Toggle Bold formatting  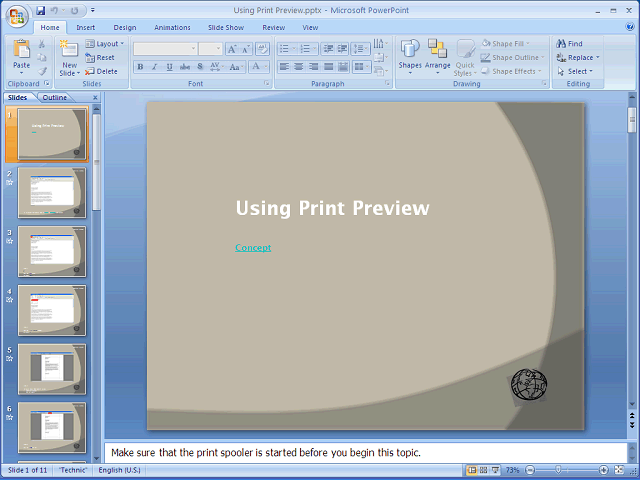pyautogui.click(x=140, y=67)
